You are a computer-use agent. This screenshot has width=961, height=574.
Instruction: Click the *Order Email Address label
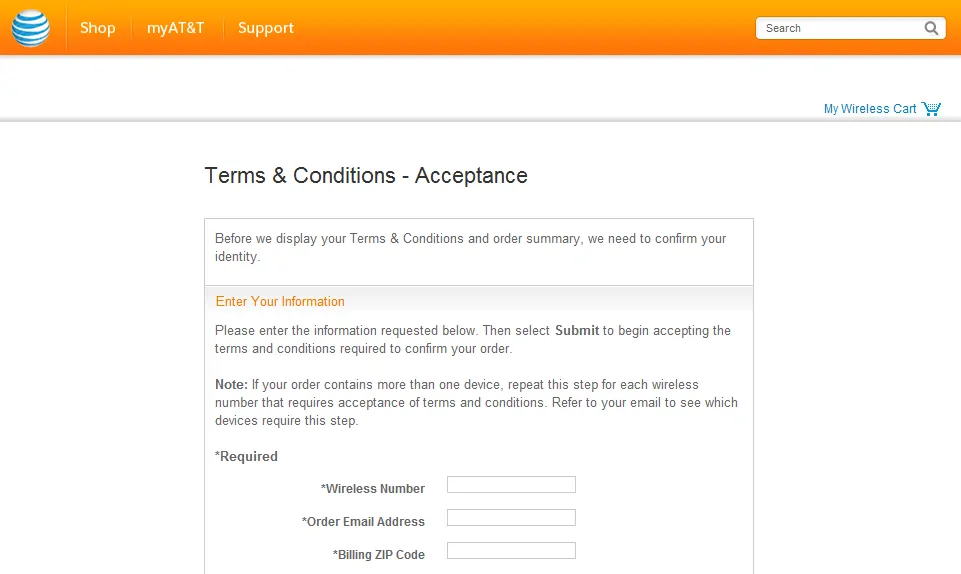tap(363, 522)
